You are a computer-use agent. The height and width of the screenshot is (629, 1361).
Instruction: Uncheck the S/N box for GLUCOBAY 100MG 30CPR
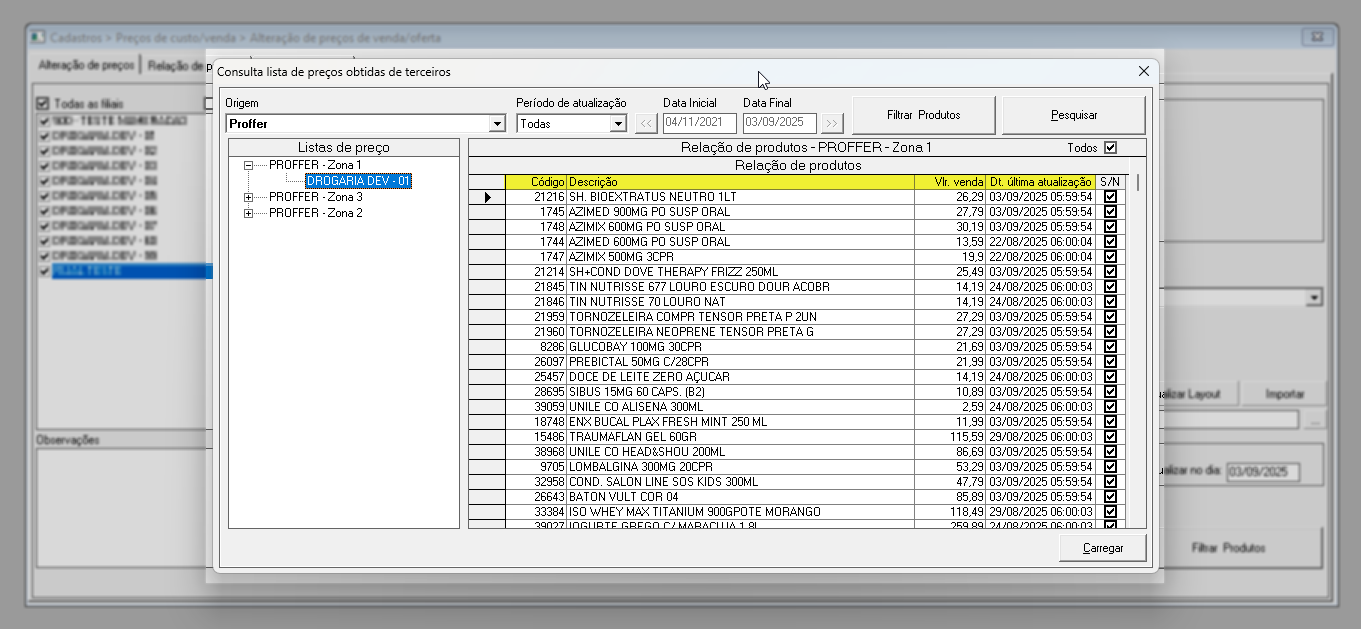tap(1110, 346)
